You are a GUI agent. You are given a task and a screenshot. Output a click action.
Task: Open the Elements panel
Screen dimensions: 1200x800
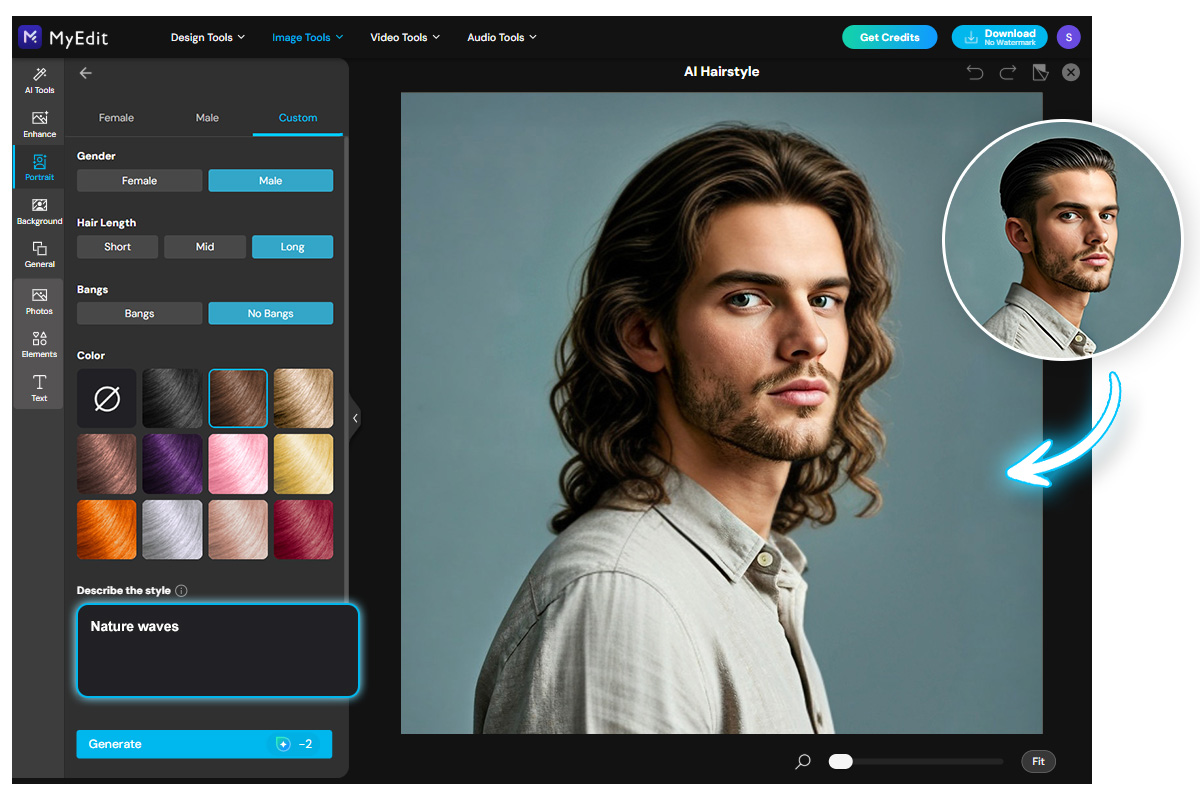pos(38,345)
